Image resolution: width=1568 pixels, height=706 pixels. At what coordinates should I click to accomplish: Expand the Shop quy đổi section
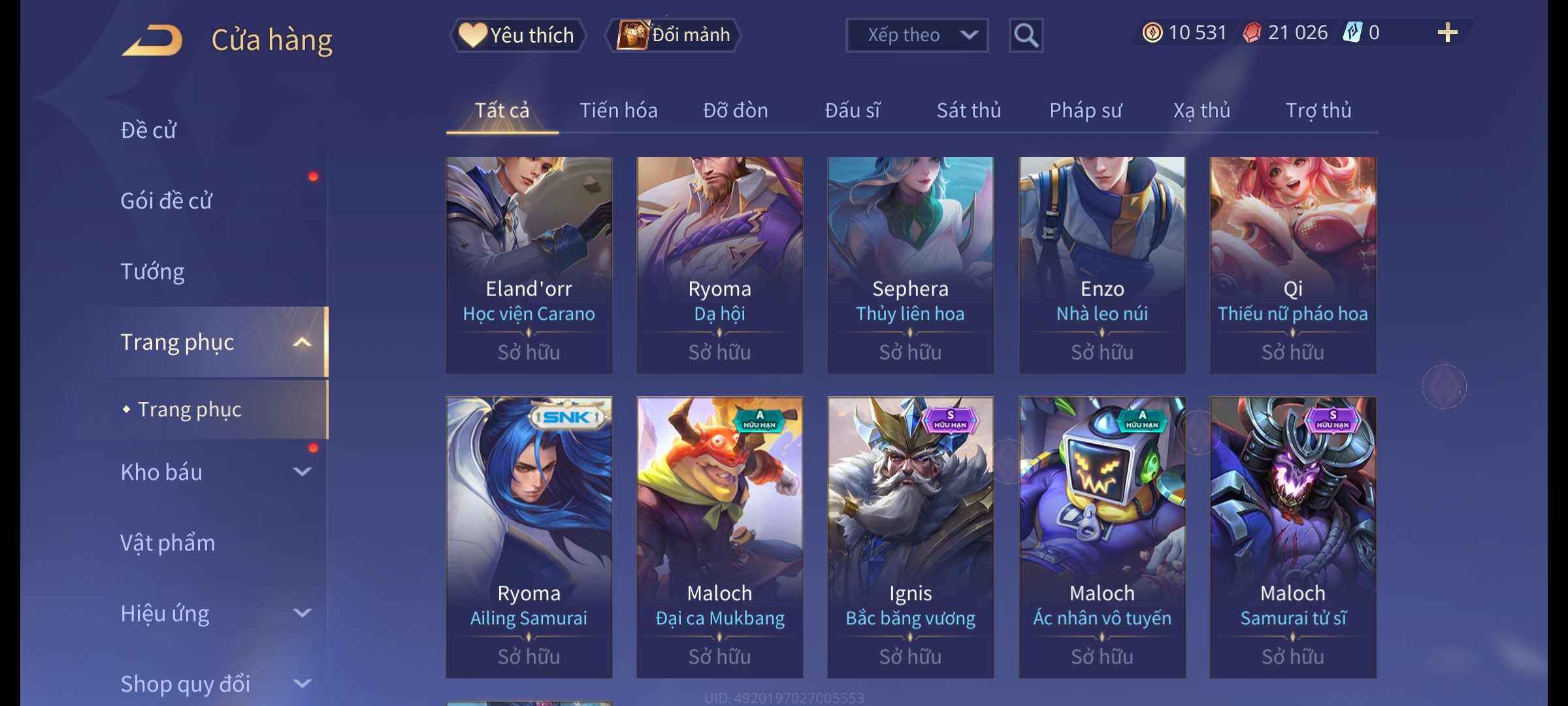coord(302,684)
